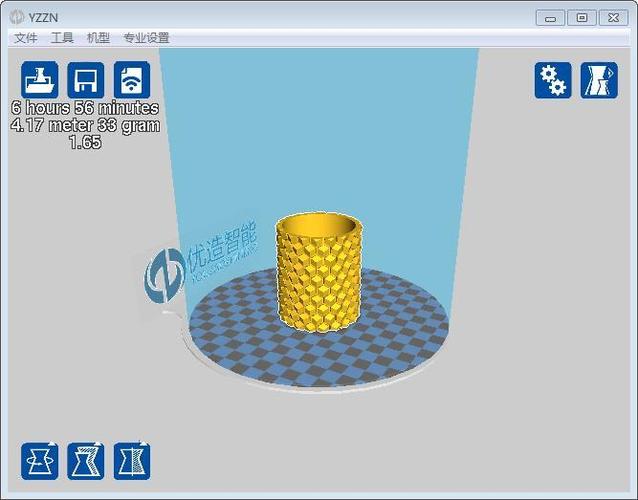Open the 机型 menu
The height and width of the screenshot is (500, 638).
(x=98, y=38)
